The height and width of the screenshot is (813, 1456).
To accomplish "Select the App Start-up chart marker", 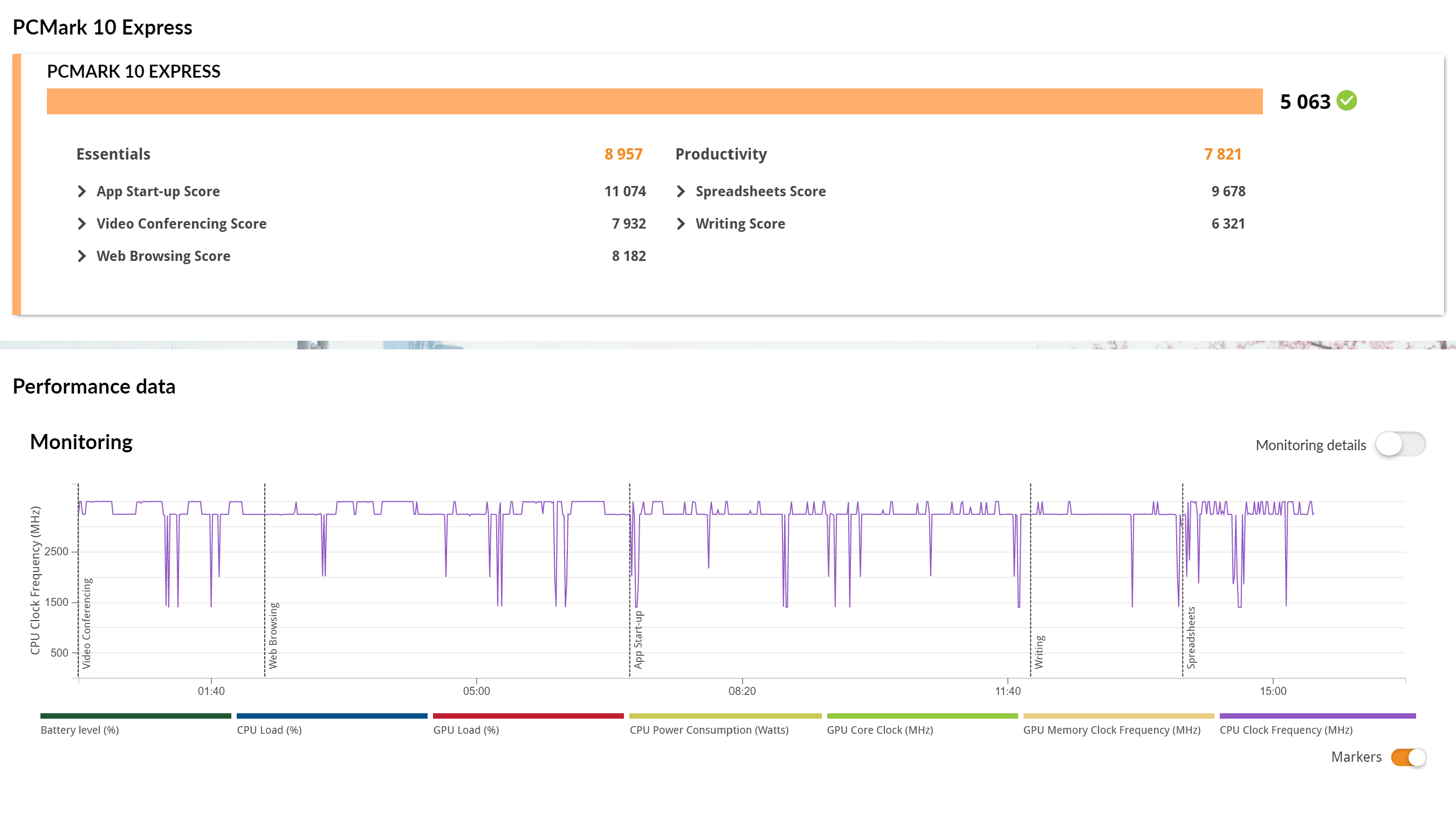I will (x=638, y=639).
